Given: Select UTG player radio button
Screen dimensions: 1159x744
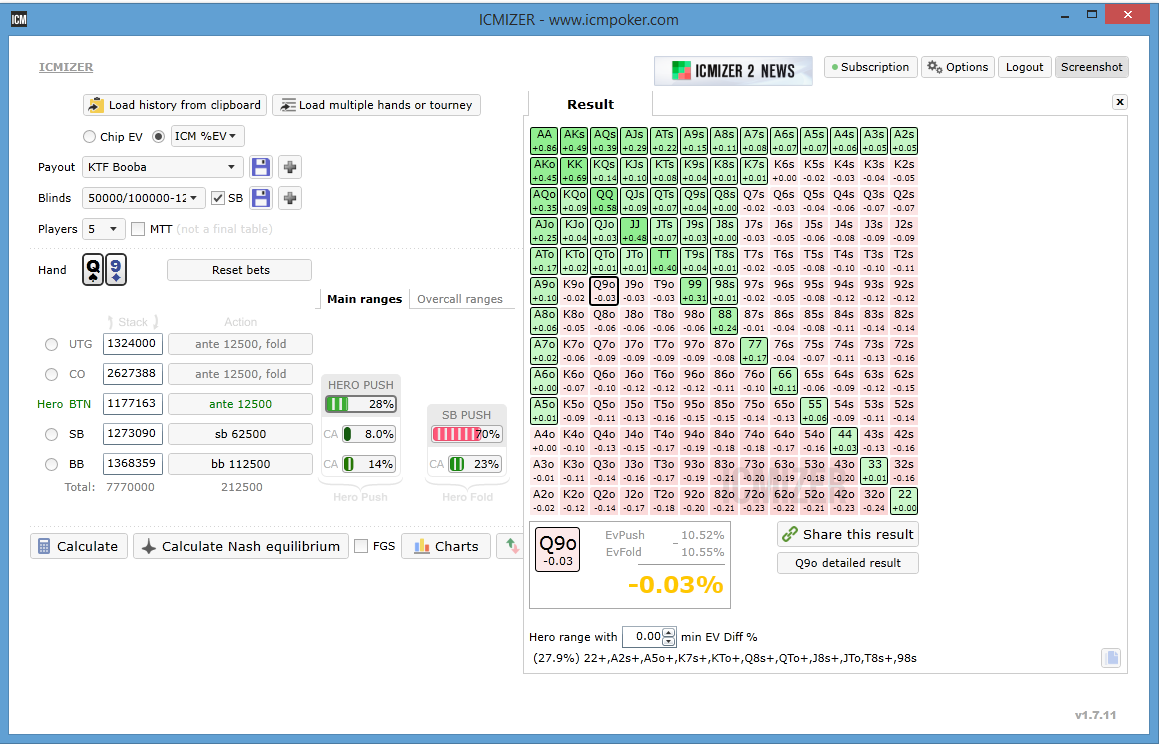Looking at the screenshot, I should coord(51,344).
